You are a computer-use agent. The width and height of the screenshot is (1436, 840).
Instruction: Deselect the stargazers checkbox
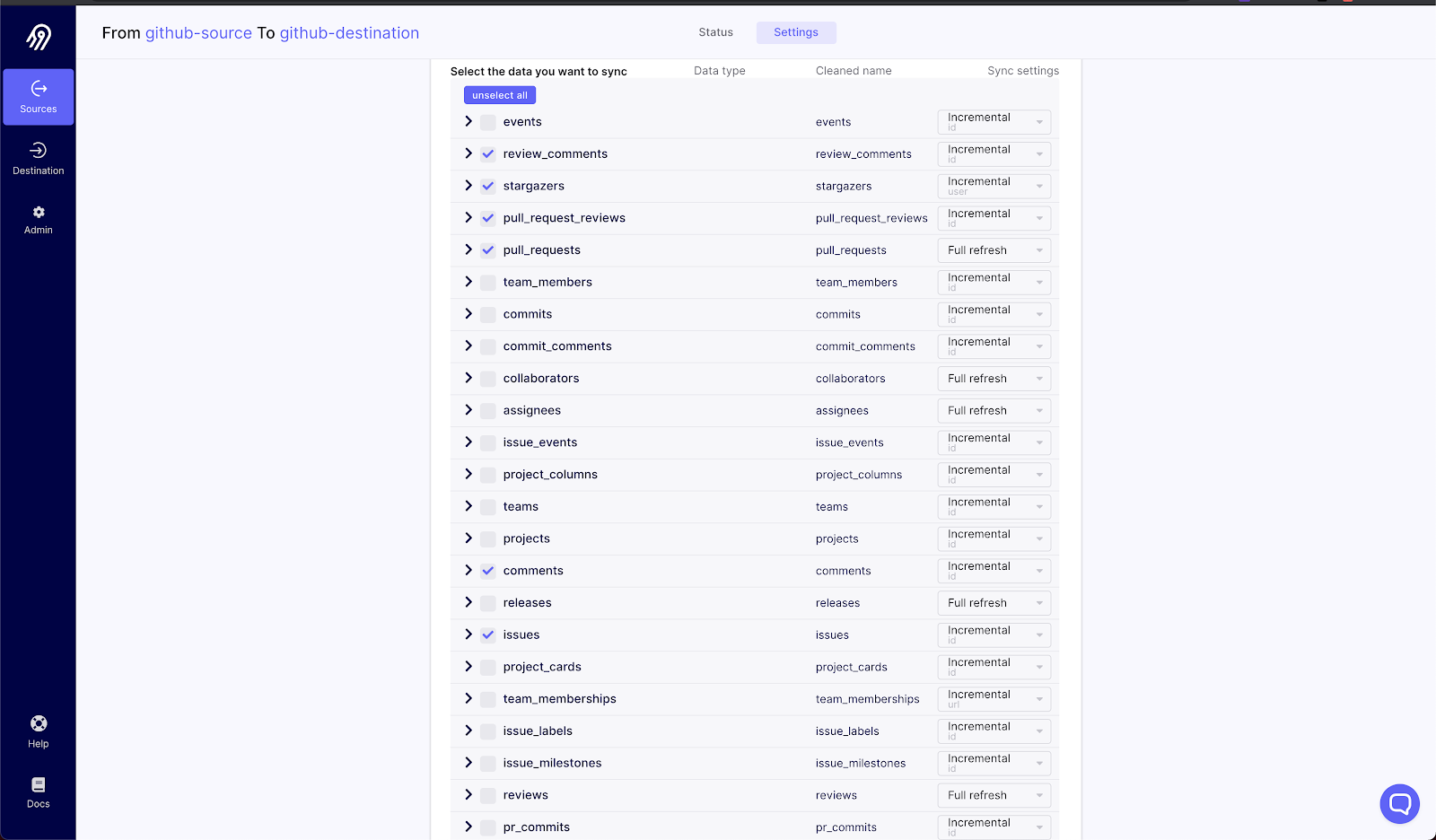click(487, 186)
